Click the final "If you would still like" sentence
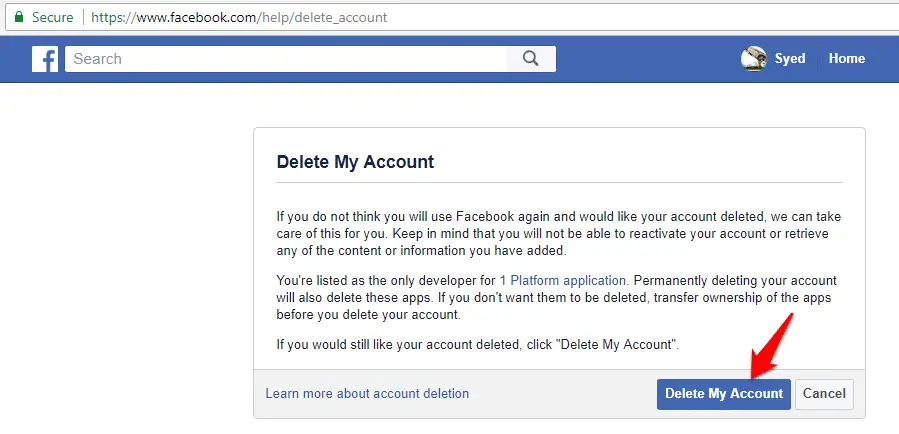 pyautogui.click(x=478, y=345)
